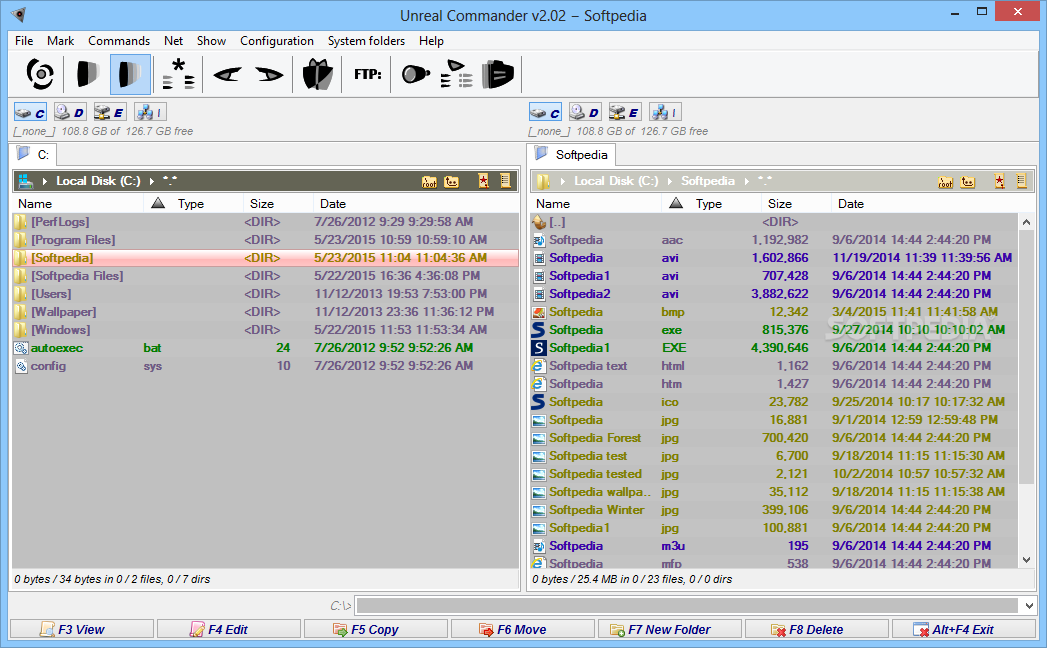Go up one level in right panel

click(968, 181)
